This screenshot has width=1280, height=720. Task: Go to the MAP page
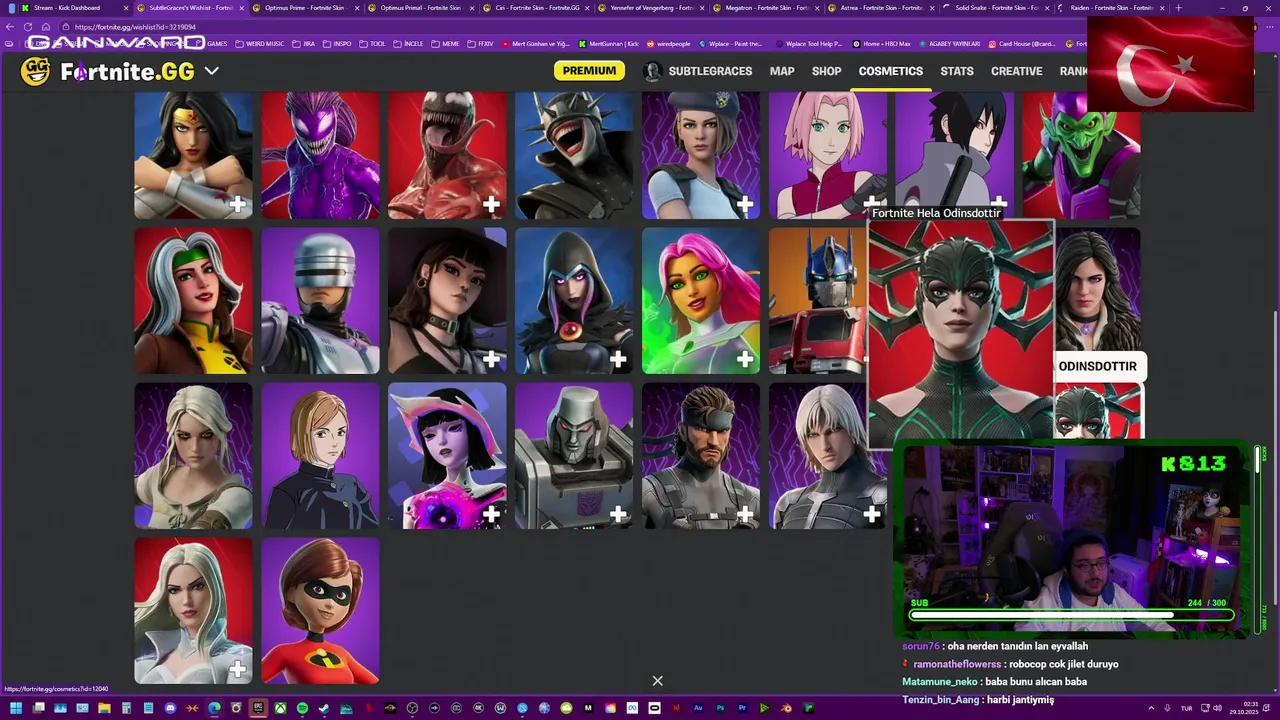click(x=782, y=71)
